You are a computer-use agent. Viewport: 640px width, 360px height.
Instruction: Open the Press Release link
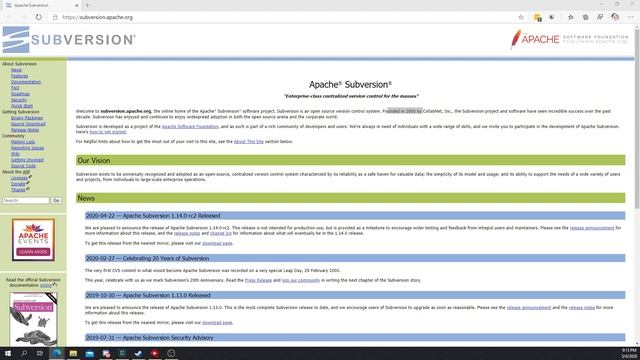tap(258, 280)
